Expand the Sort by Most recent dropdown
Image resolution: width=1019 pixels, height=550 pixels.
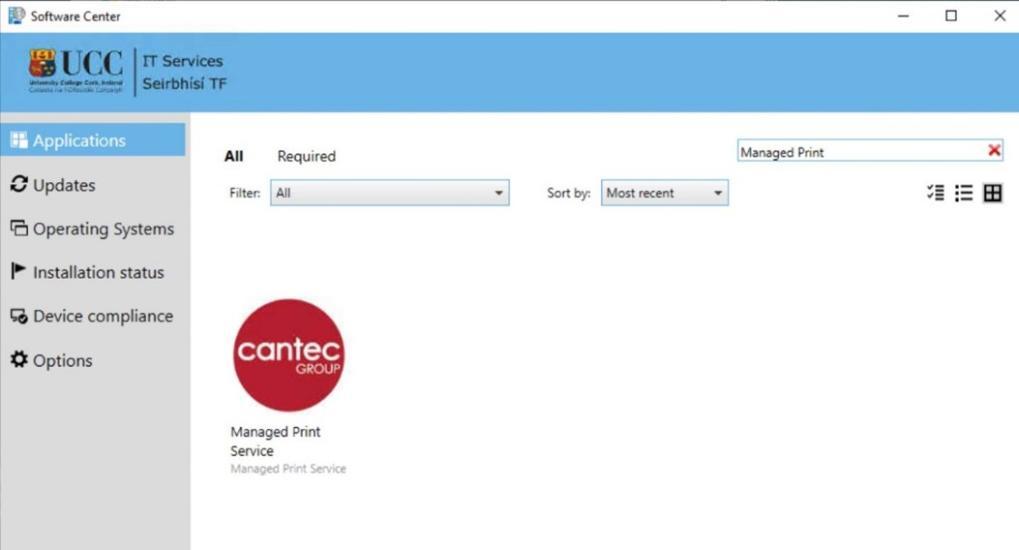[x=664, y=193]
